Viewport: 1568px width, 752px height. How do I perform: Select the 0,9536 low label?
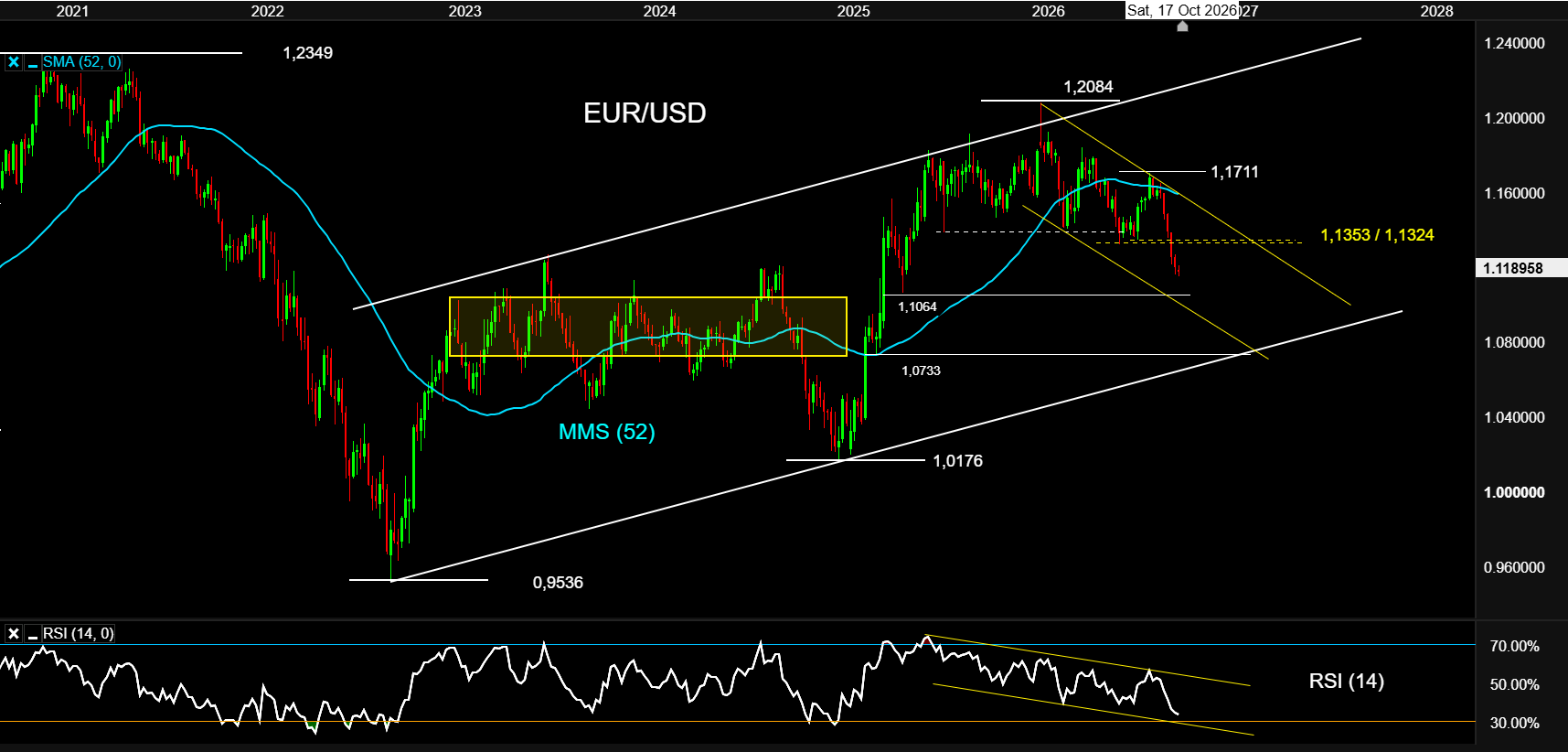(x=558, y=583)
